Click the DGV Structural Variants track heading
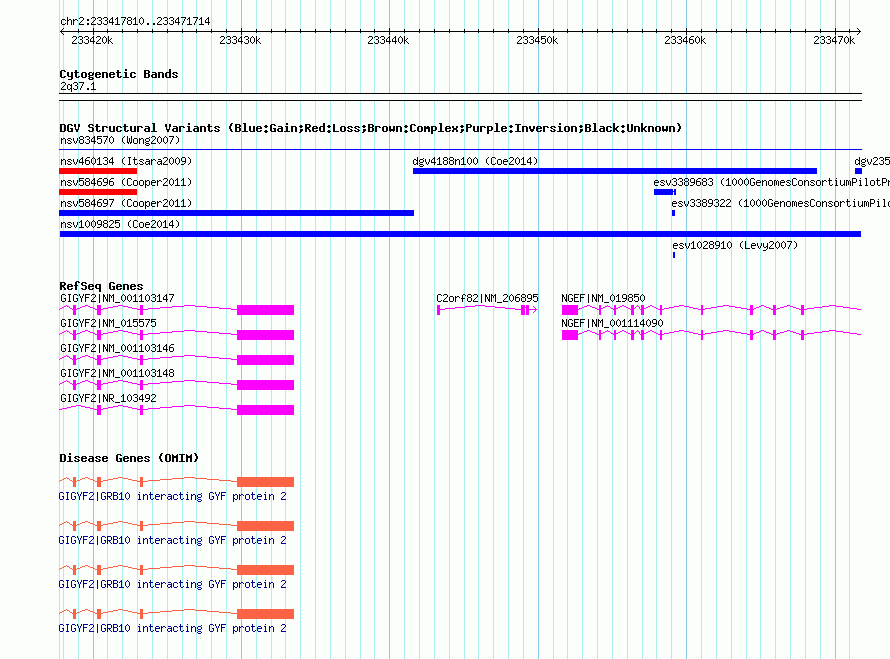The width and height of the screenshot is (890, 659). point(370,128)
